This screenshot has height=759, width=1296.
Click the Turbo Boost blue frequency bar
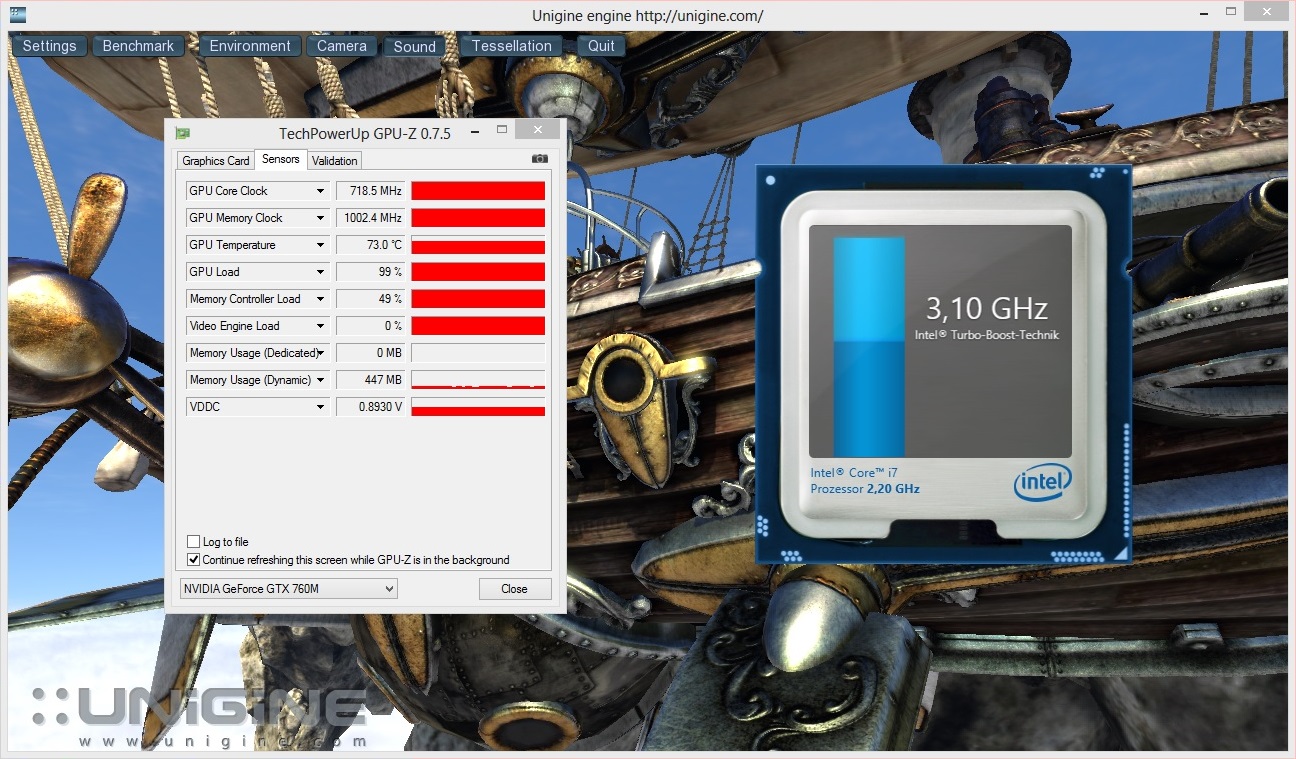[869, 347]
